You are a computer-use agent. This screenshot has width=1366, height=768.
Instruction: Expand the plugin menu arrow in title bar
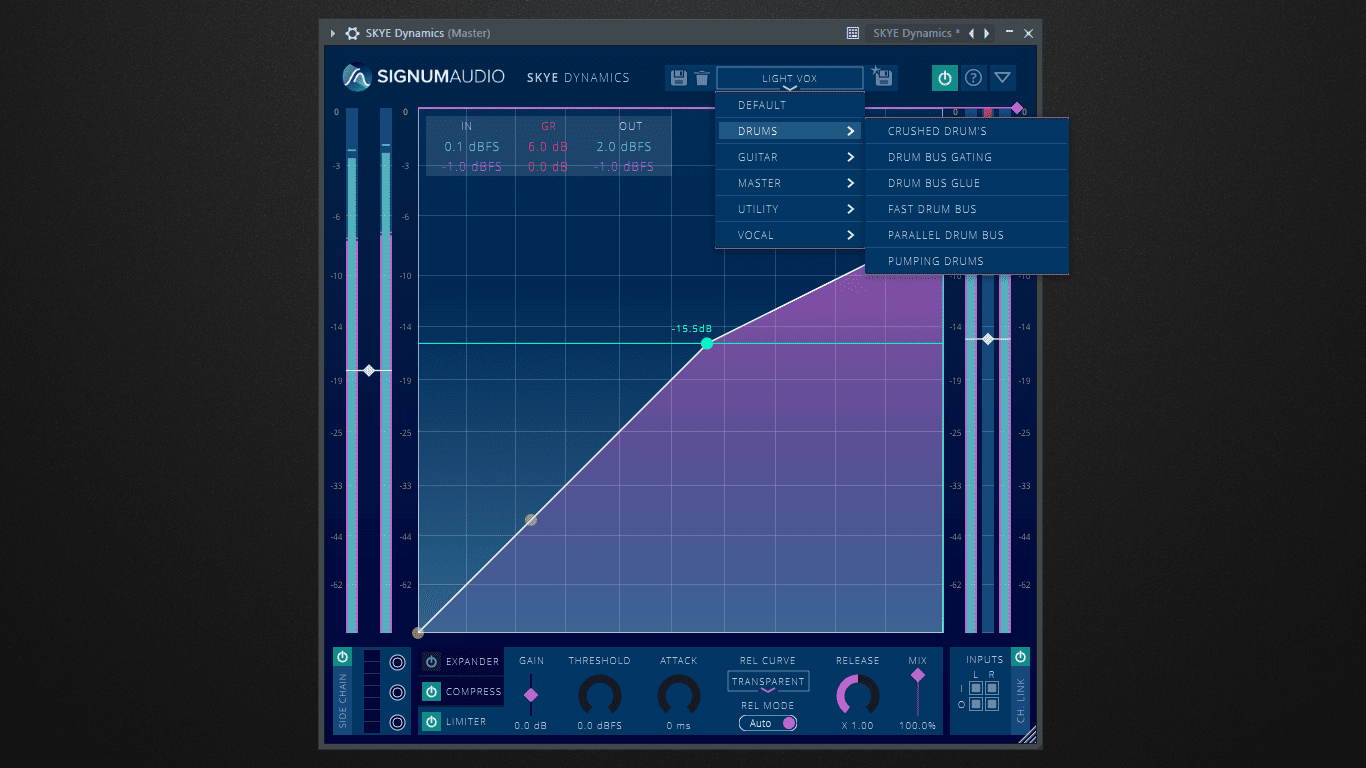333,33
